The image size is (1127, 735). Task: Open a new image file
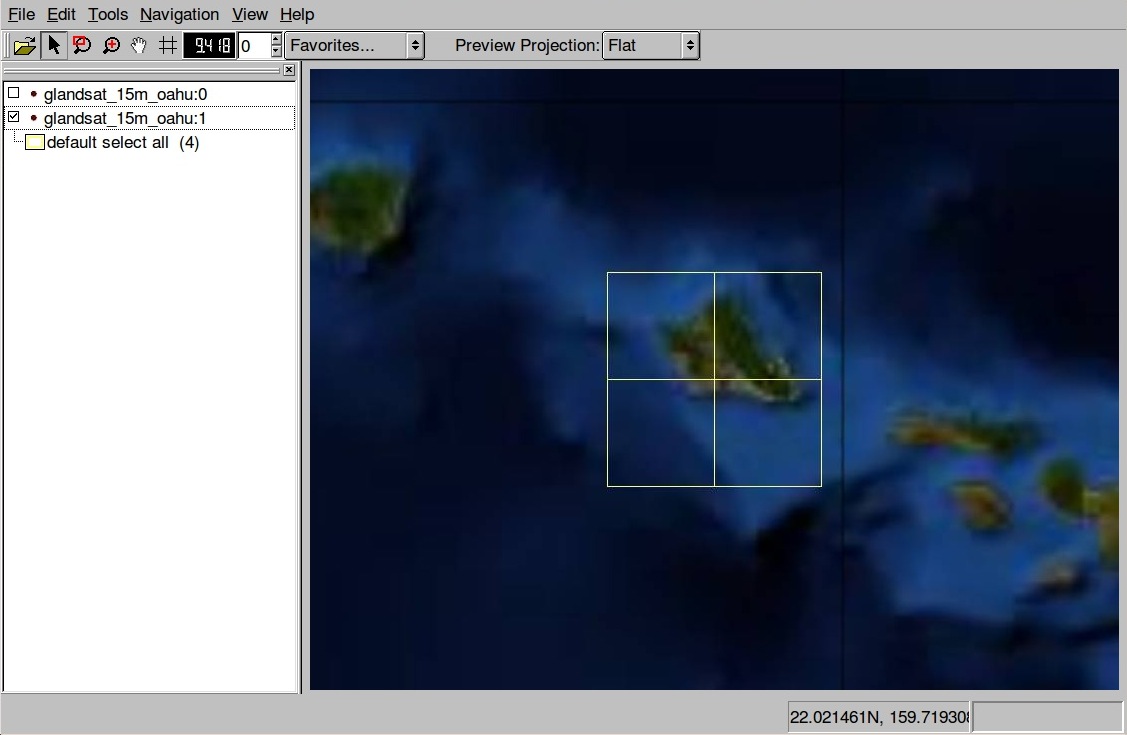(x=24, y=44)
